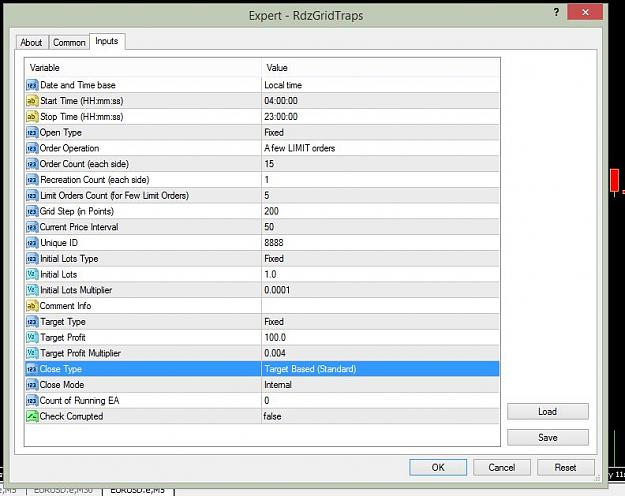
Task: Edit Initial Lots Multiplier value 0.0001
Action: coord(380,290)
